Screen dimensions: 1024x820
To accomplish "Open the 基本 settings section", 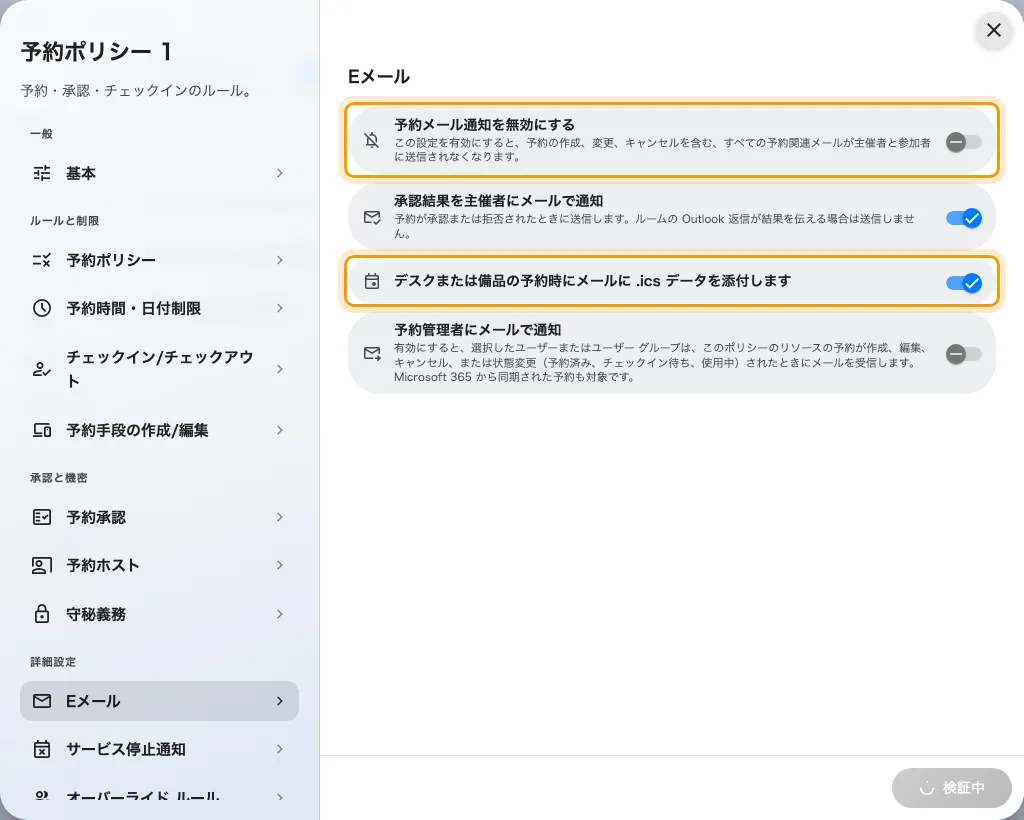I will 159,173.
